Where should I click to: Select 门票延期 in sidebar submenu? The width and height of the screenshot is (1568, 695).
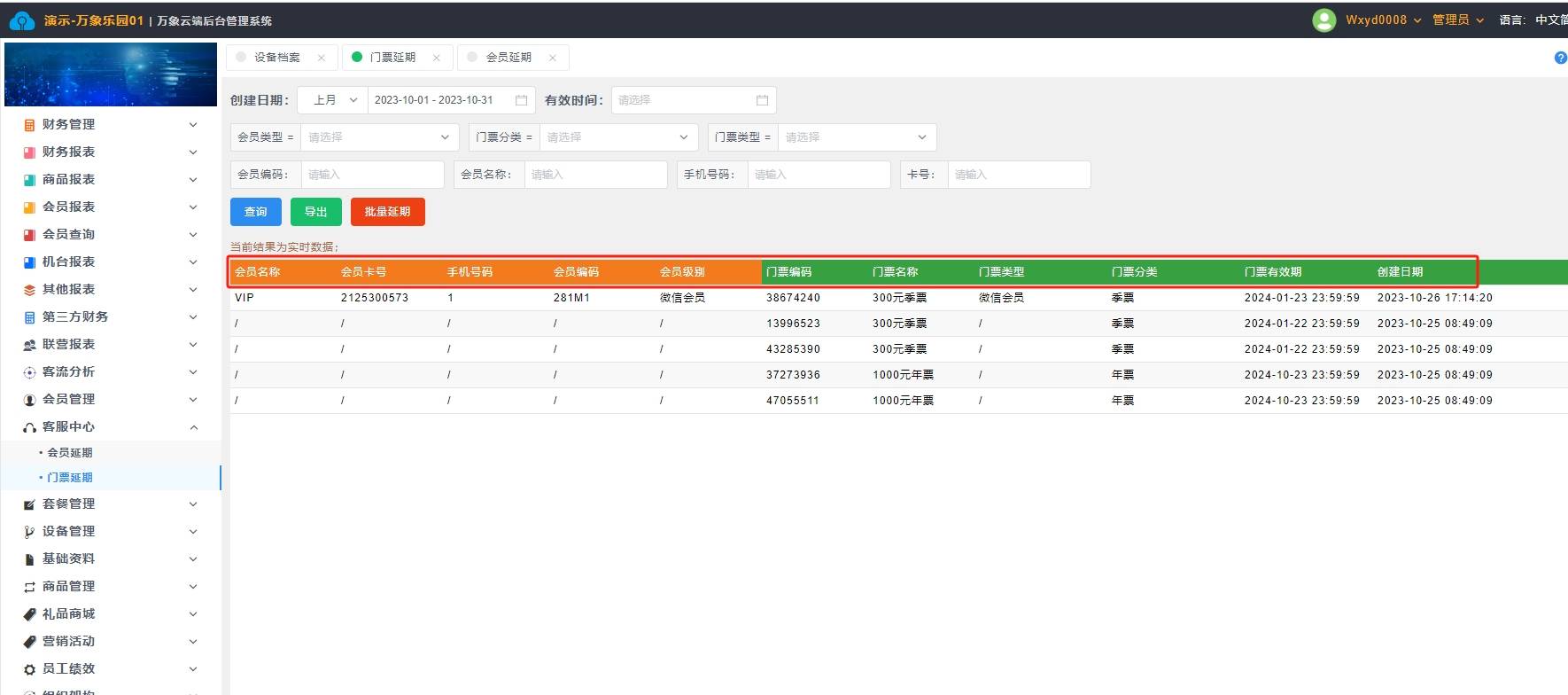70,478
